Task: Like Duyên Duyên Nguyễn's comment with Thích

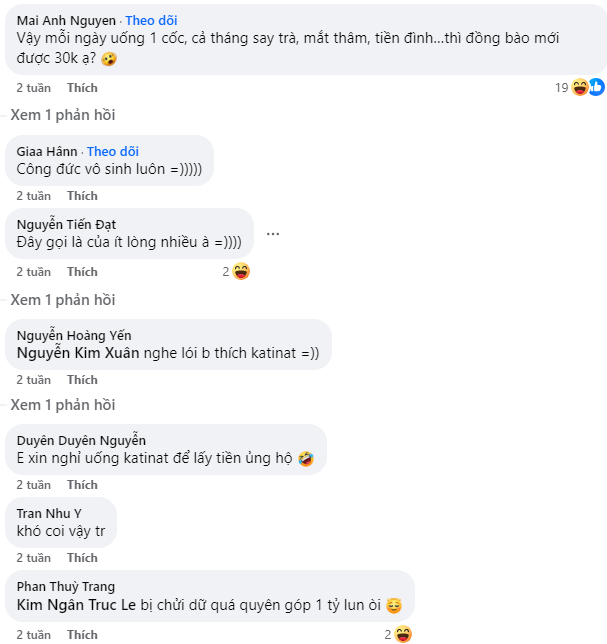Action: pos(82,485)
